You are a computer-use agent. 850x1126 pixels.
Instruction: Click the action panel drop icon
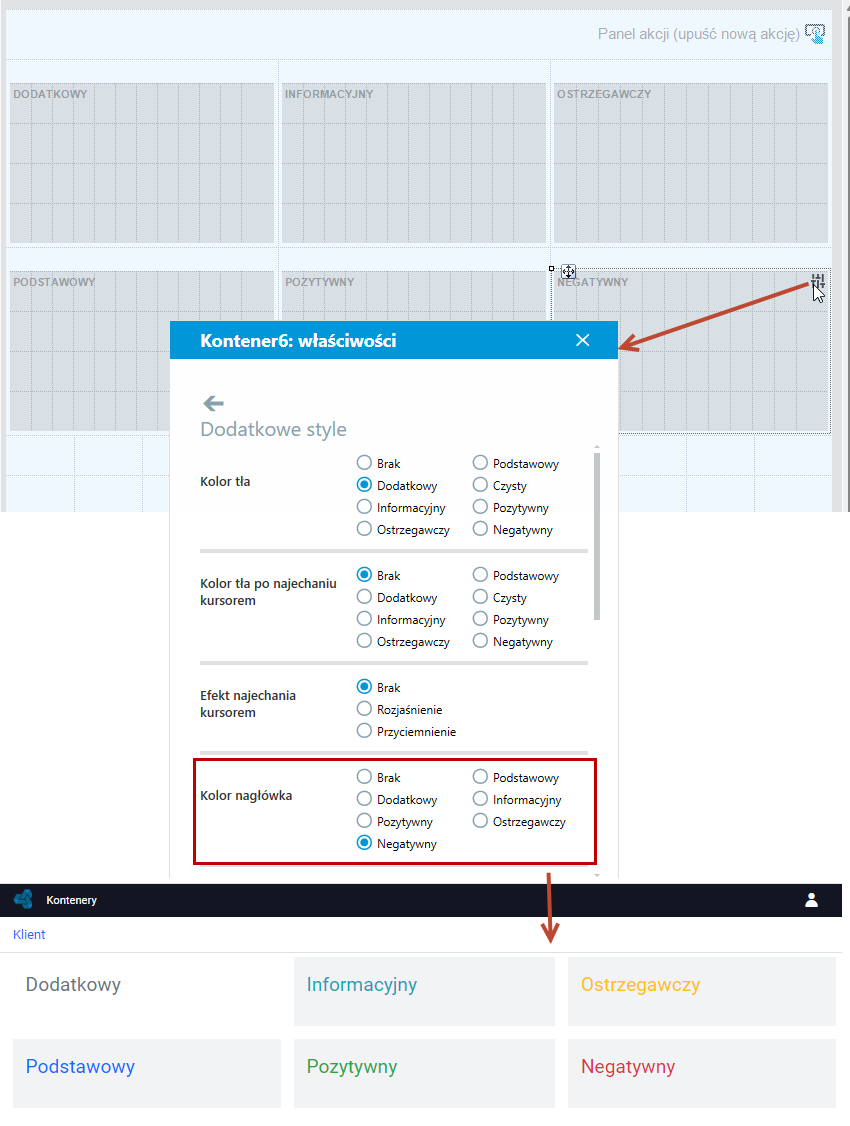(815, 34)
